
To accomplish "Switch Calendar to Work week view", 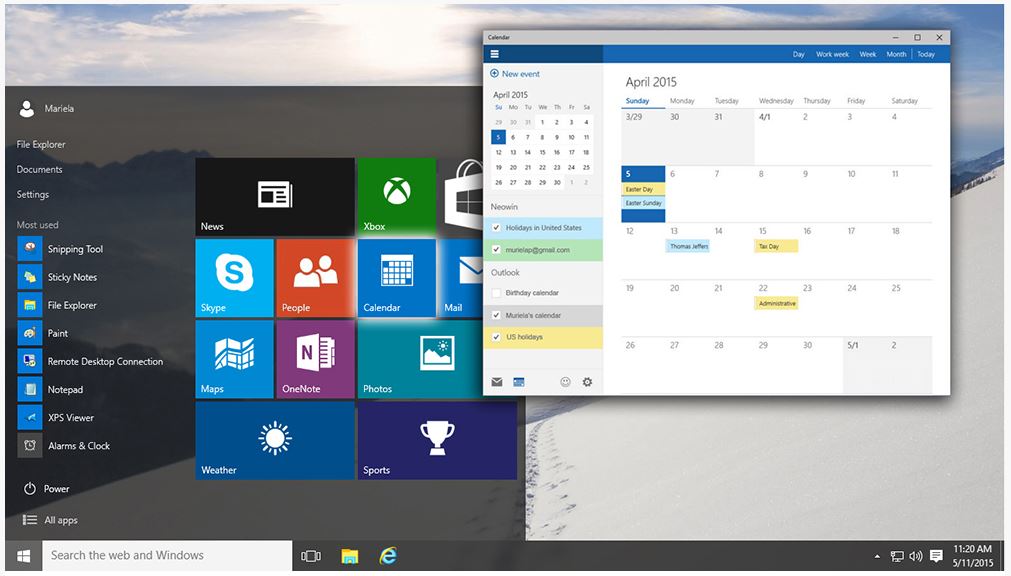I will 832,54.
